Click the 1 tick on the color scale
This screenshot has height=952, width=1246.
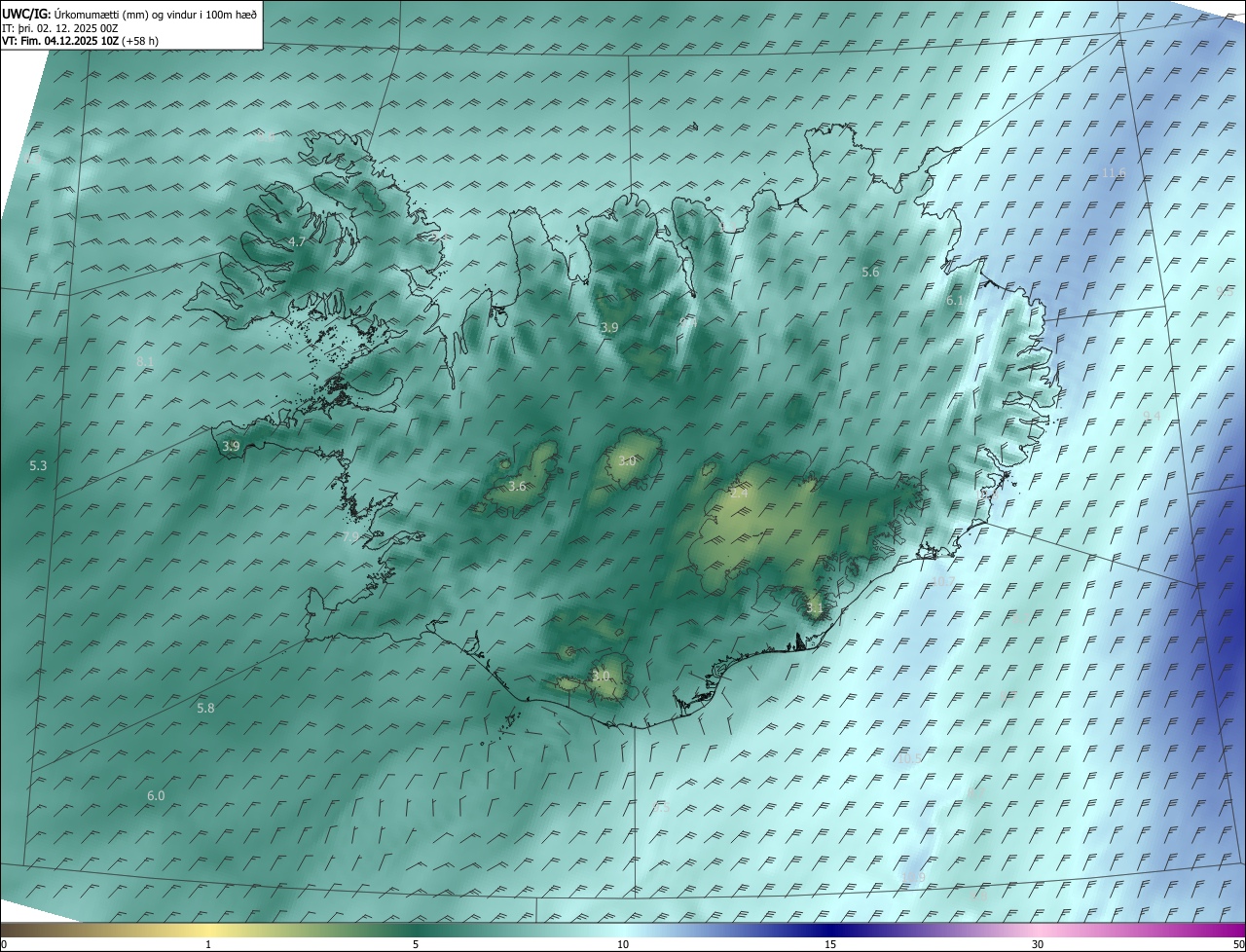pos(208,944)
